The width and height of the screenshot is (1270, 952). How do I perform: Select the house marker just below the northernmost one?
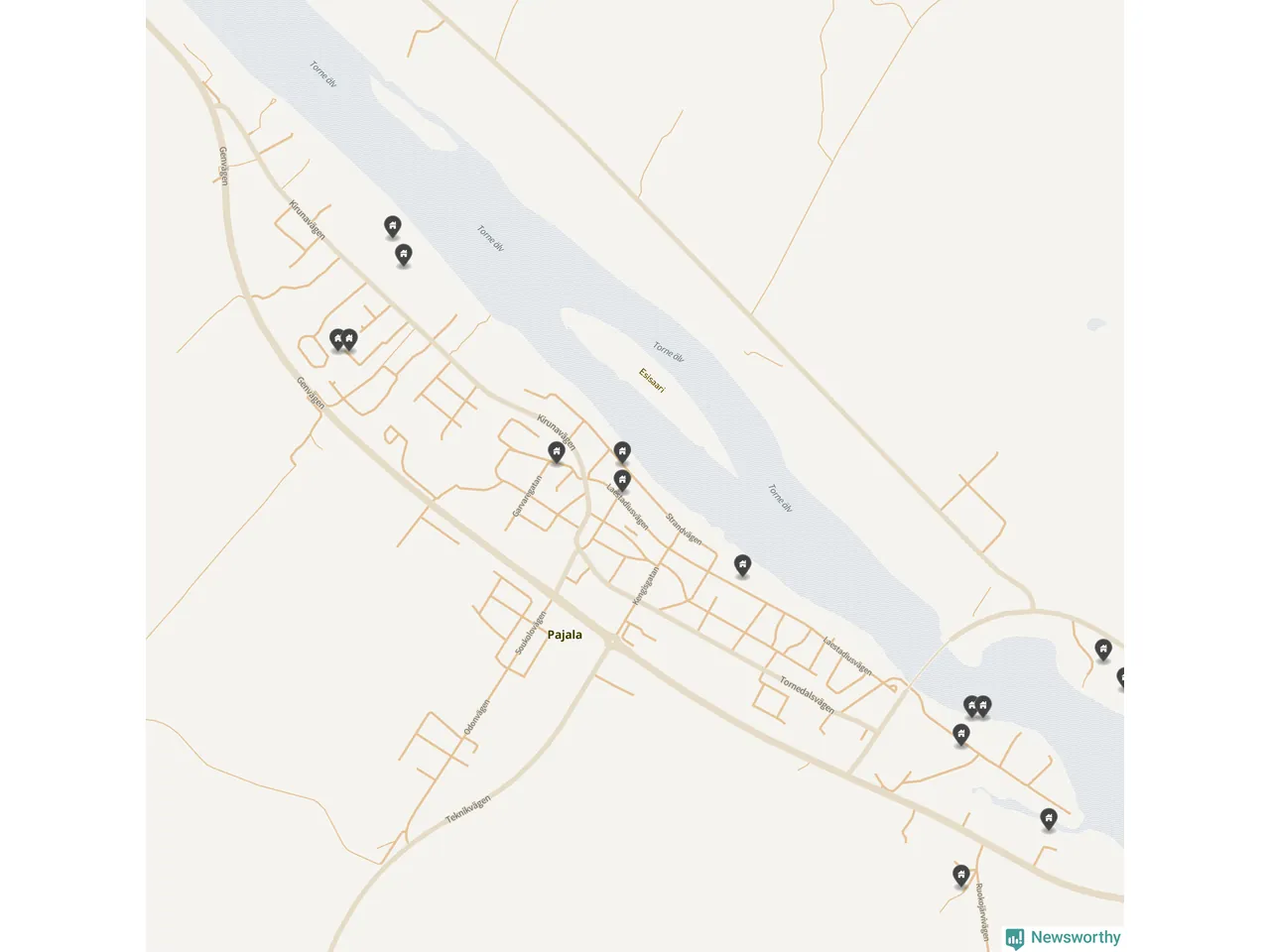[404, 256]
